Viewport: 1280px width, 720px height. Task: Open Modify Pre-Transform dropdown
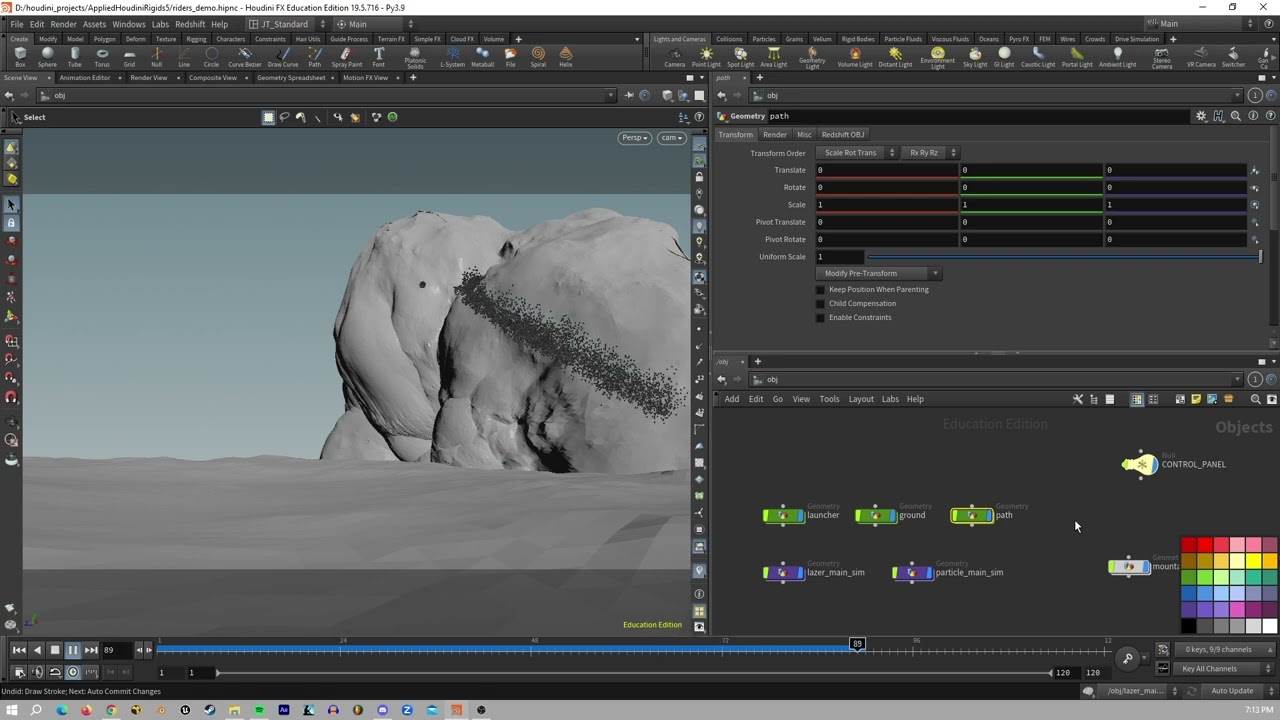(x=878, y=273)
